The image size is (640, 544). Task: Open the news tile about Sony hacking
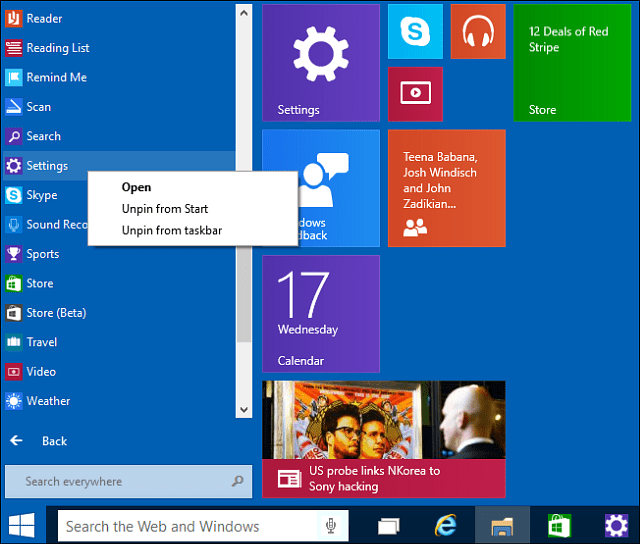click(384, 440)
